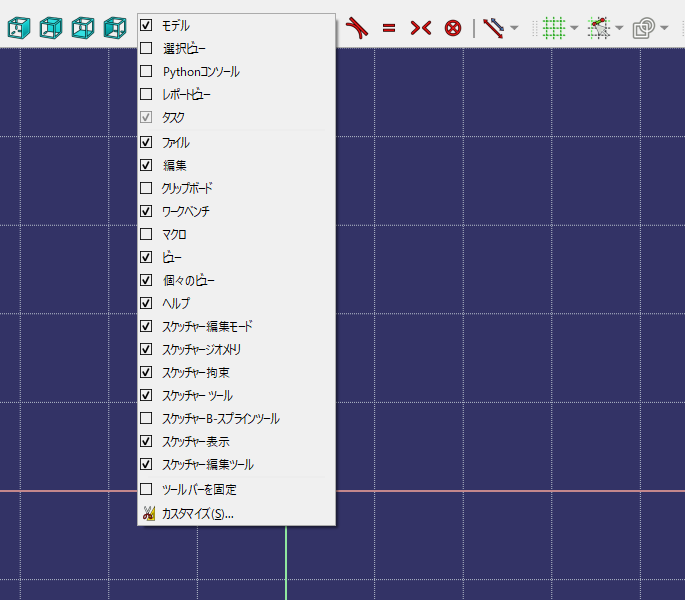Switch to the right side view cube
685x600 pixels.
point(19,28)
